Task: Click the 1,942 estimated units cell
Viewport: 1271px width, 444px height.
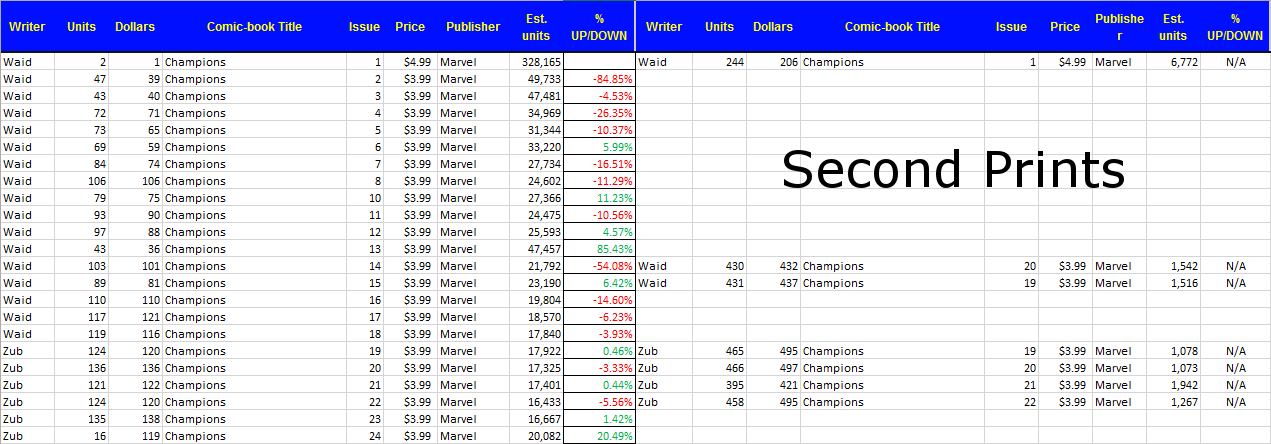Action: click(x=1183, y=385)
